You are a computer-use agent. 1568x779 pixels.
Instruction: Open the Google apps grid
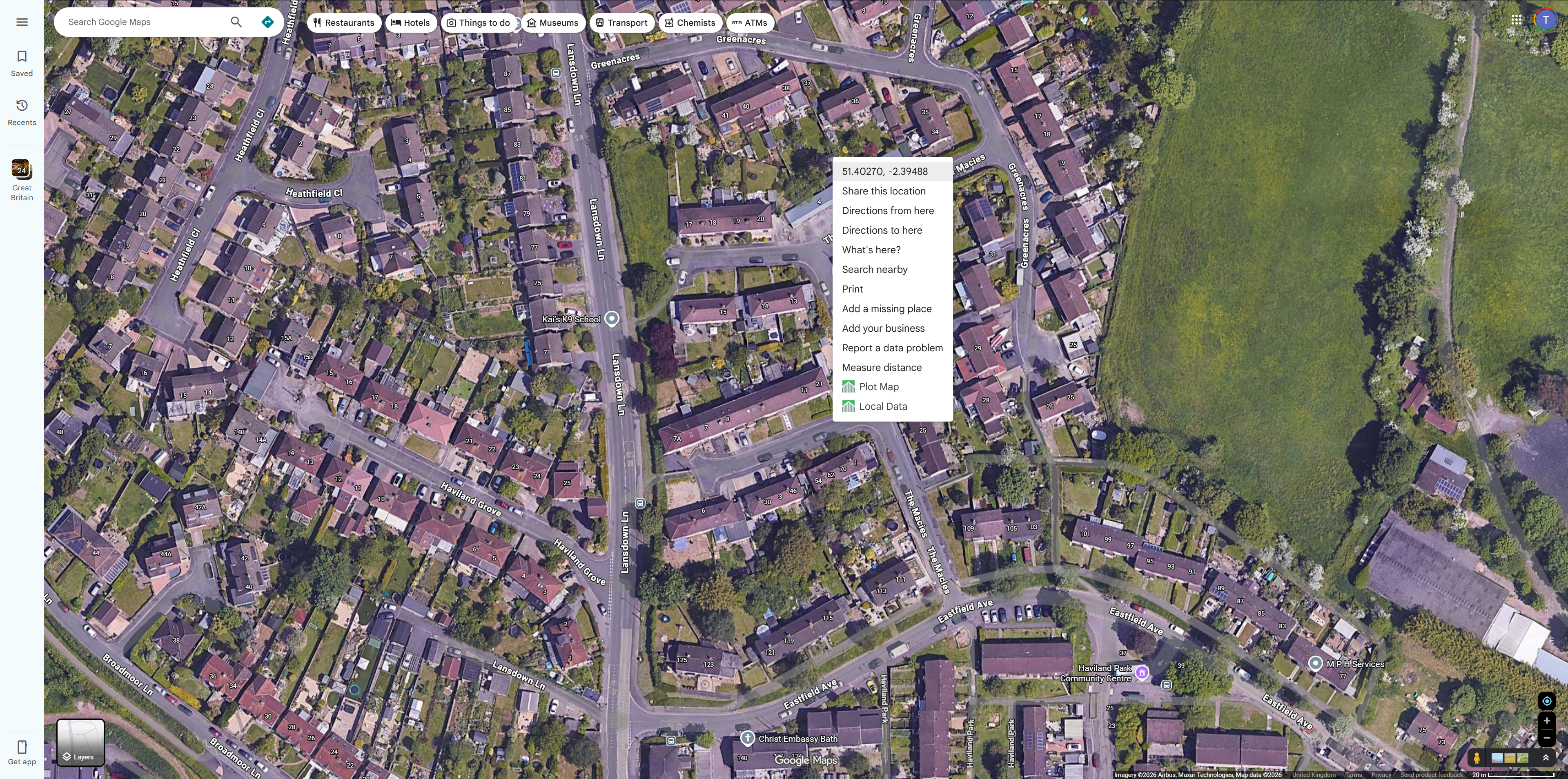[x=1516, y=20]
